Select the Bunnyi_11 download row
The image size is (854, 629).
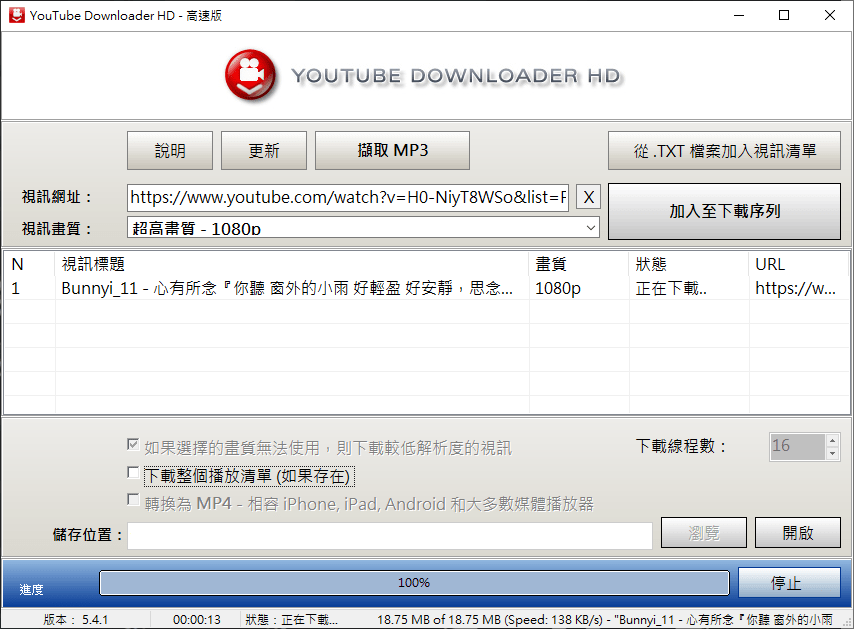290,289
